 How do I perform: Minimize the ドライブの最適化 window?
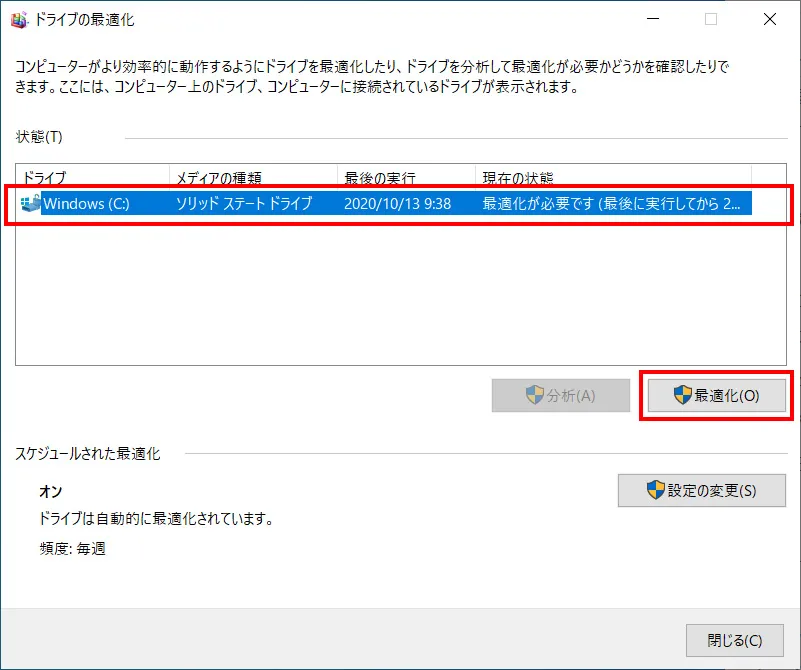pyautogui.click(x=653, y=19)
